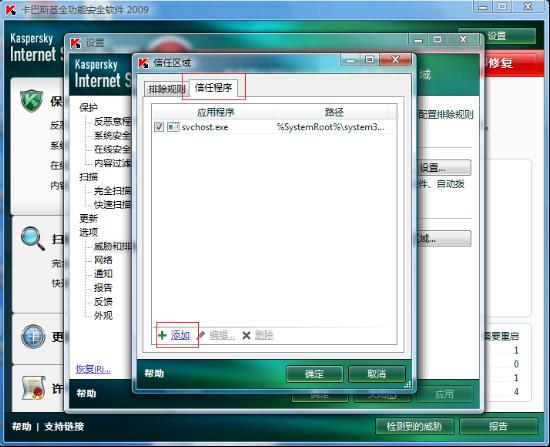The width and height of the screenshot is (550, 447).
Task: Click 取消 in the 信任区域 dialog
Action: tap(377, 374)
